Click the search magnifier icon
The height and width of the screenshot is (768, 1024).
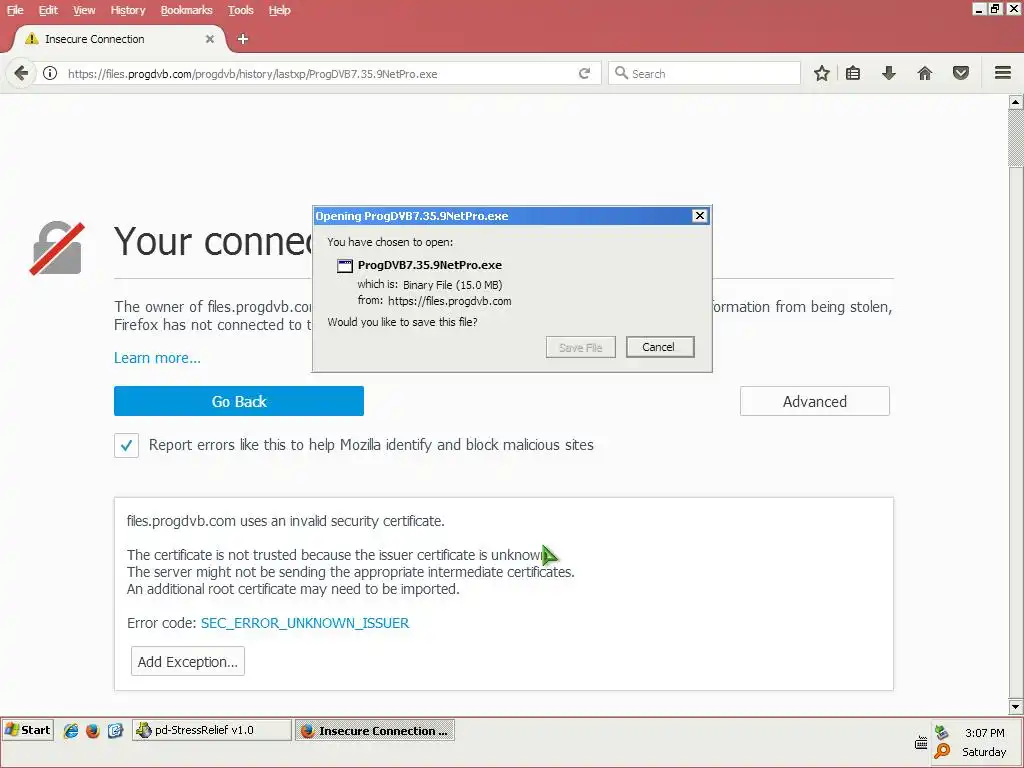pyautogui.click(x=621, y=73)
